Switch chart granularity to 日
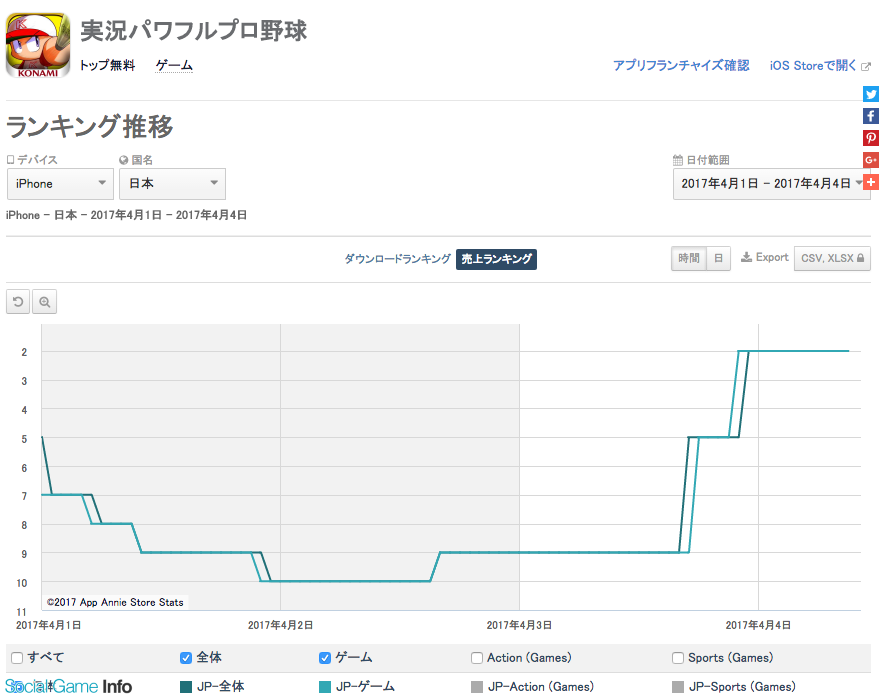The width and height of the screenshot is (886, 699). pos(718,258)
